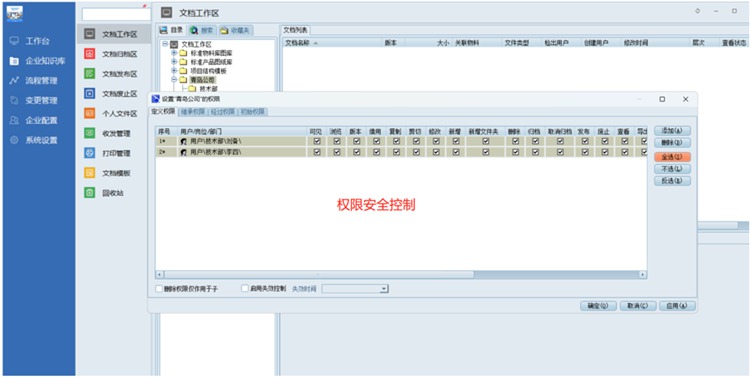The height and width of the screenshot is (378, 750).
Task: Open 企业知识库 folder icon in blue sidebar
Action: tap(14, 61)
